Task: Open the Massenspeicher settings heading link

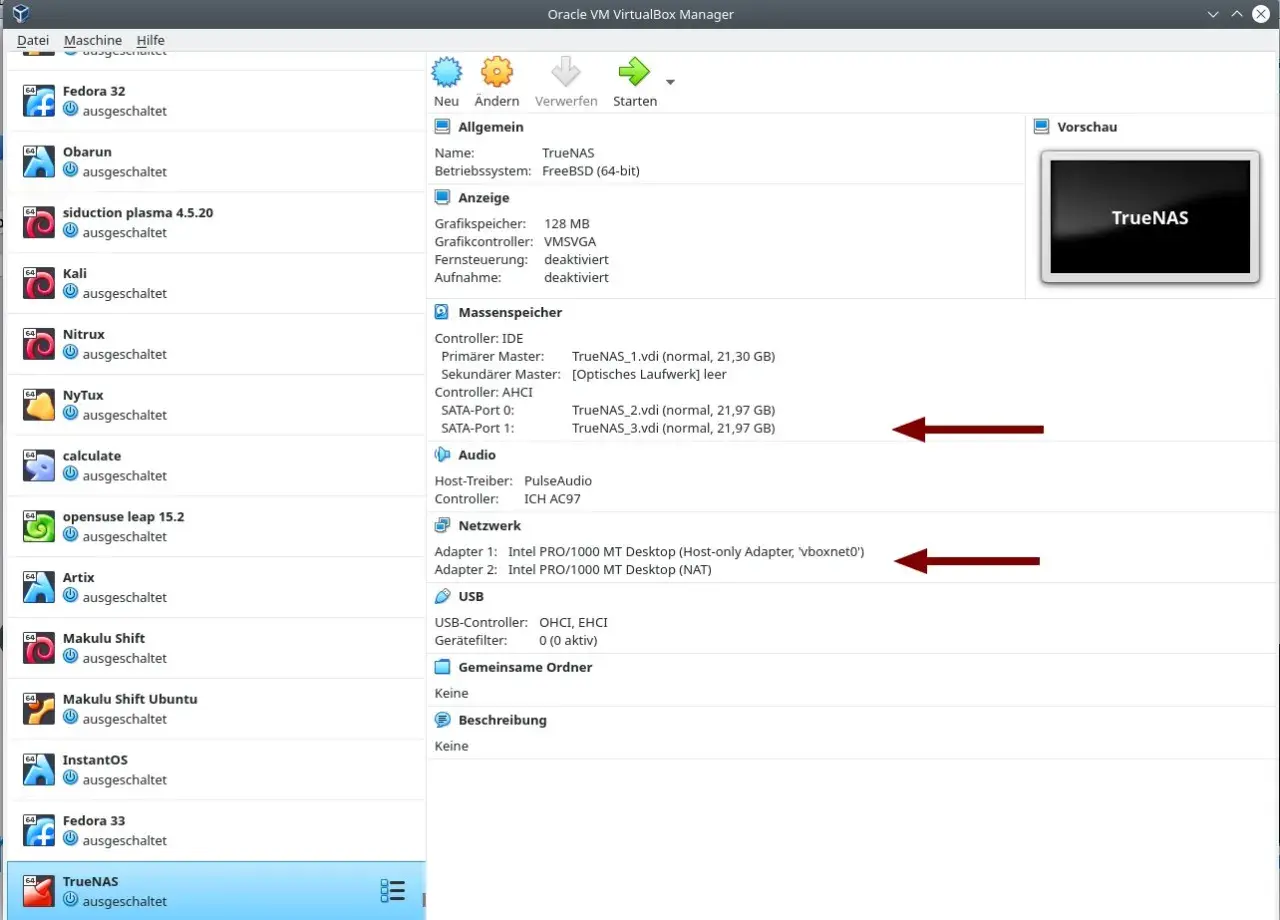Action: tap(510, 312)
